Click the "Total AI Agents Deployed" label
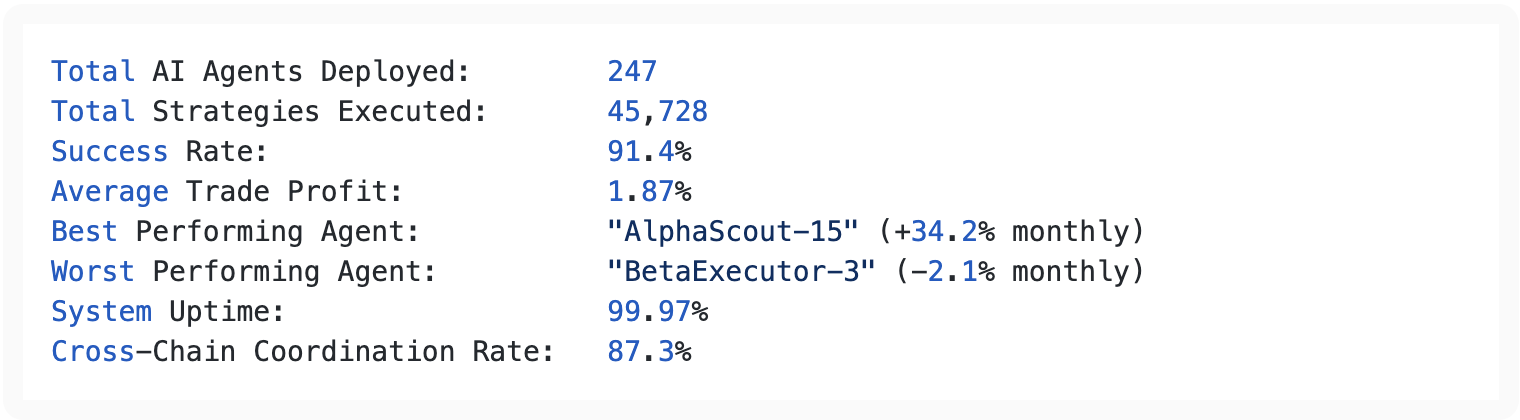 [260, 72]
